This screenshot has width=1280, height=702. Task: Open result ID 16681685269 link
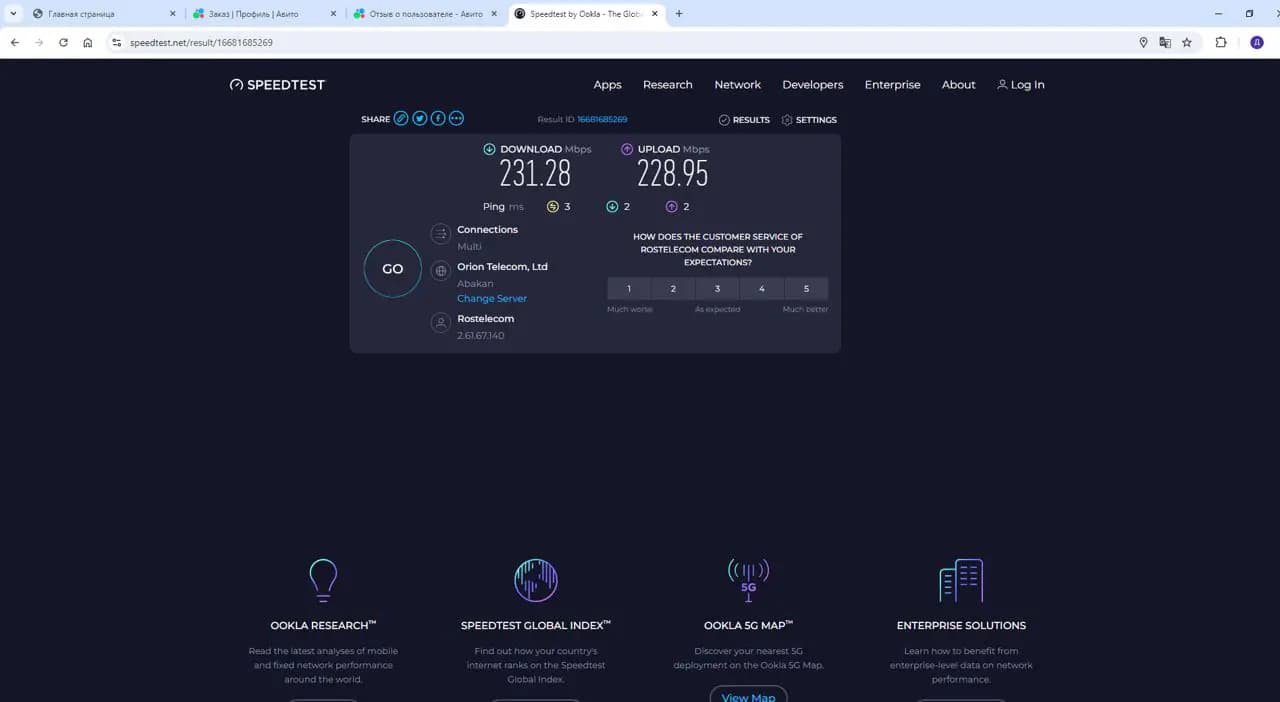[602, 120]
